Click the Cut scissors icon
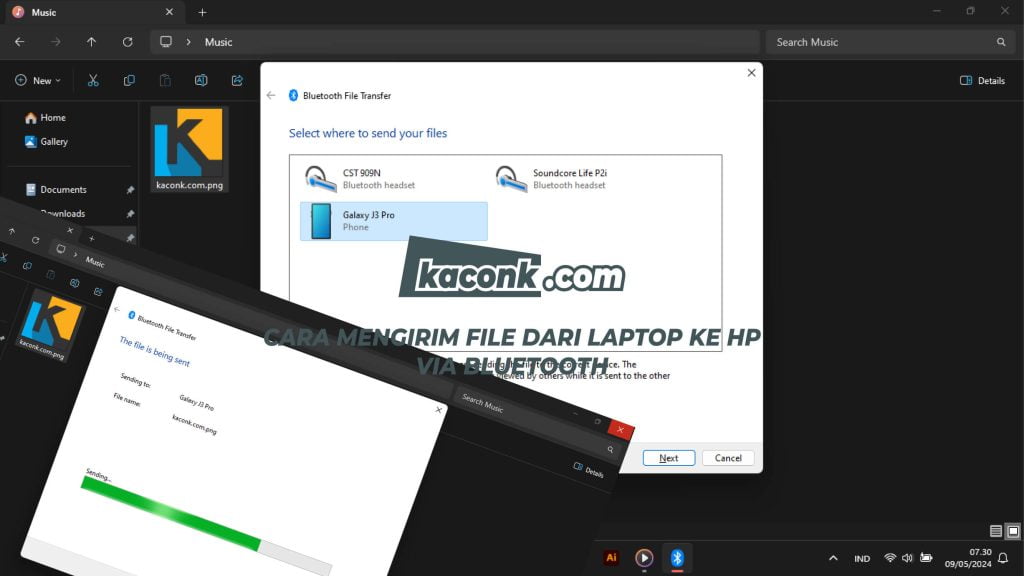Screen dimensions: 1024x576 click(93, 80)
